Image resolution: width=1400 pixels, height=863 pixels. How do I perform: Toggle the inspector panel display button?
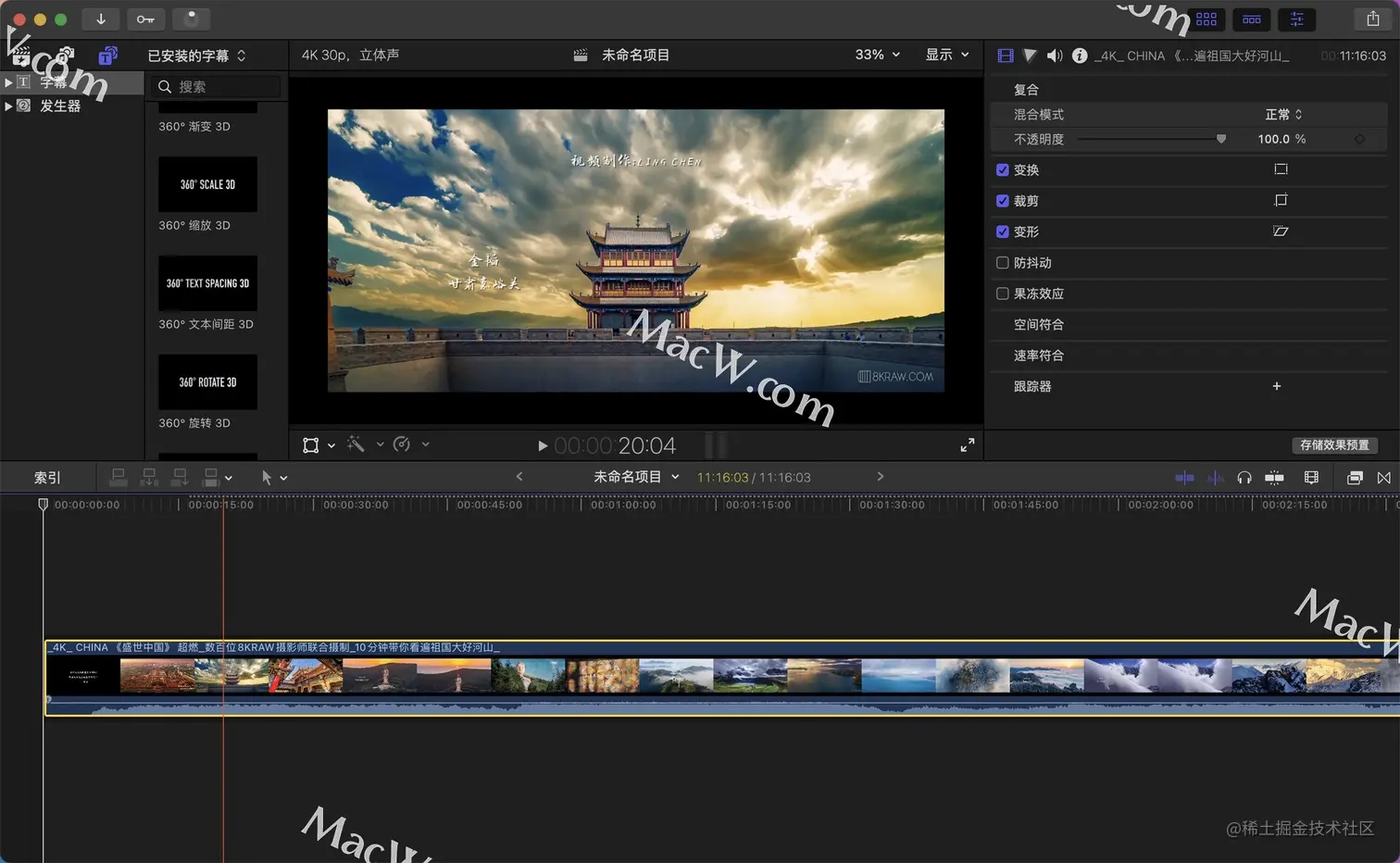pyautogui.click(x=1297, y=19)
